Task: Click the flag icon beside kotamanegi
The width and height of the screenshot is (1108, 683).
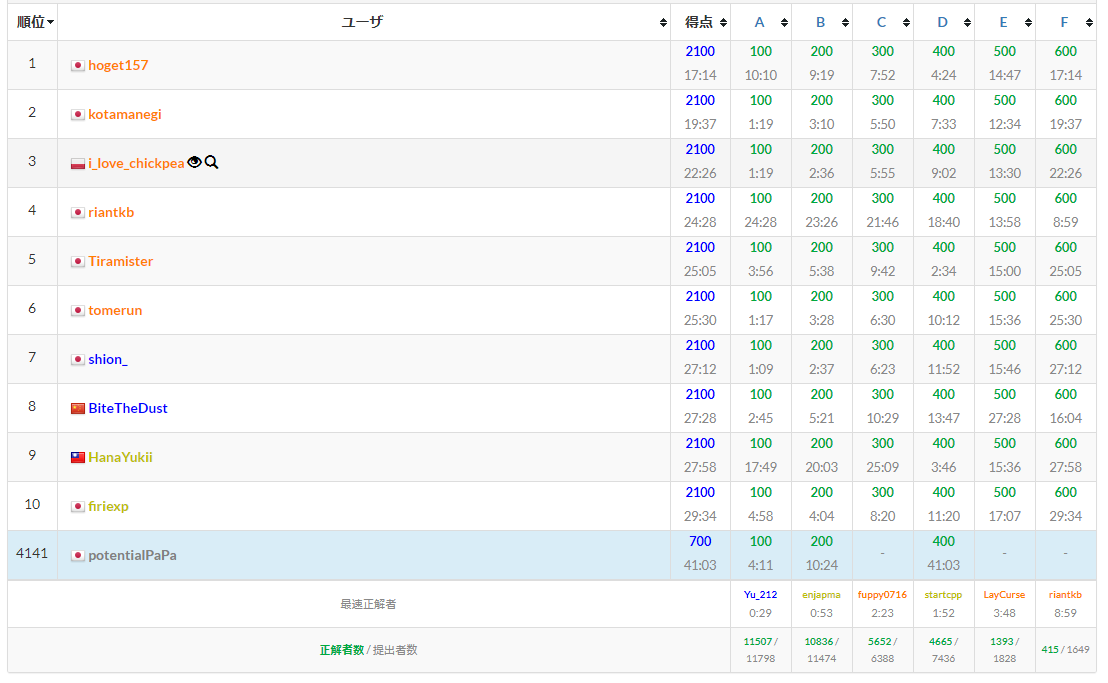Action: pos(78,114)
